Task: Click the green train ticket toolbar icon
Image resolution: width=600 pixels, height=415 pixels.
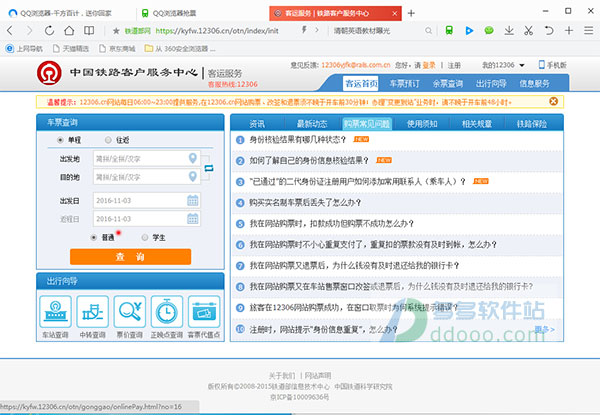Action: point(449,31)
